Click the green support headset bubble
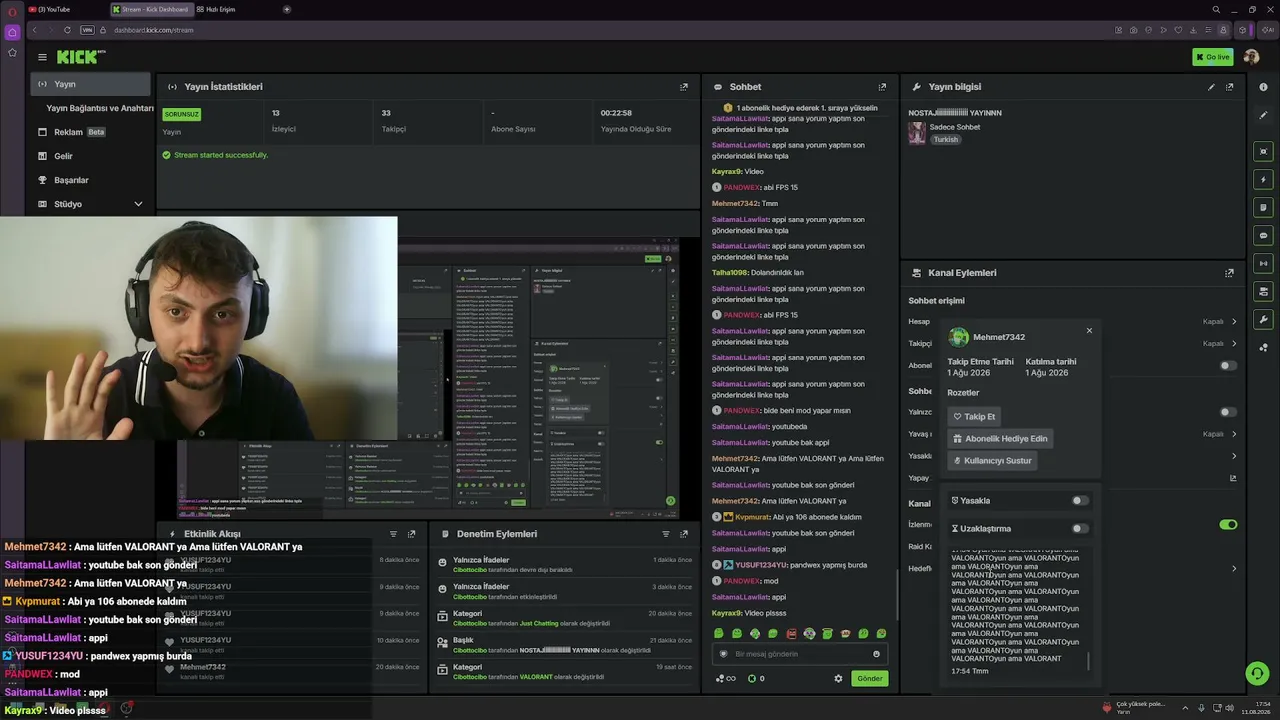This screenshot has height=720, width=1280. click(x=1257, y=673)
